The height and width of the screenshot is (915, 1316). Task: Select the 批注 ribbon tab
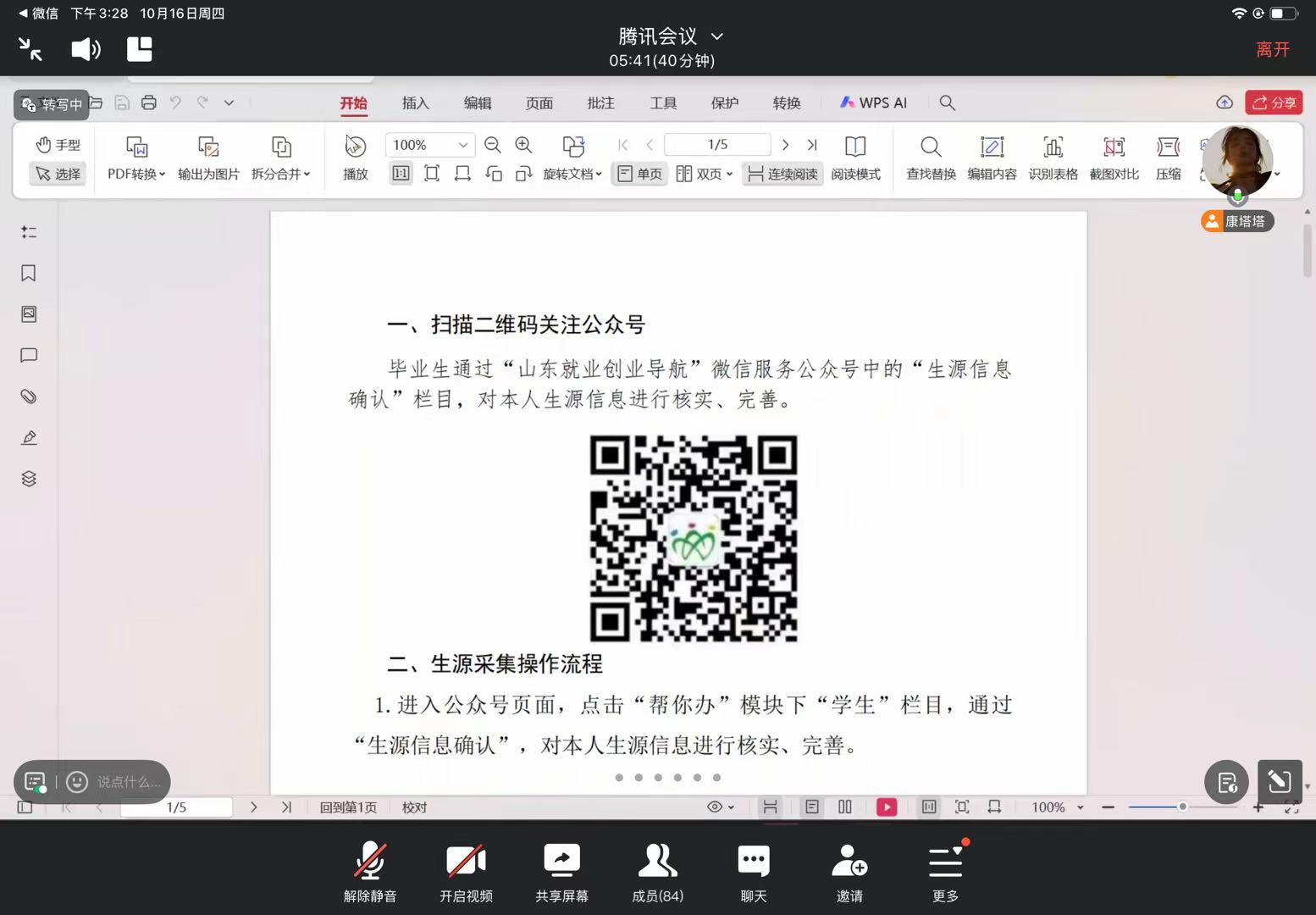(601, 103)
